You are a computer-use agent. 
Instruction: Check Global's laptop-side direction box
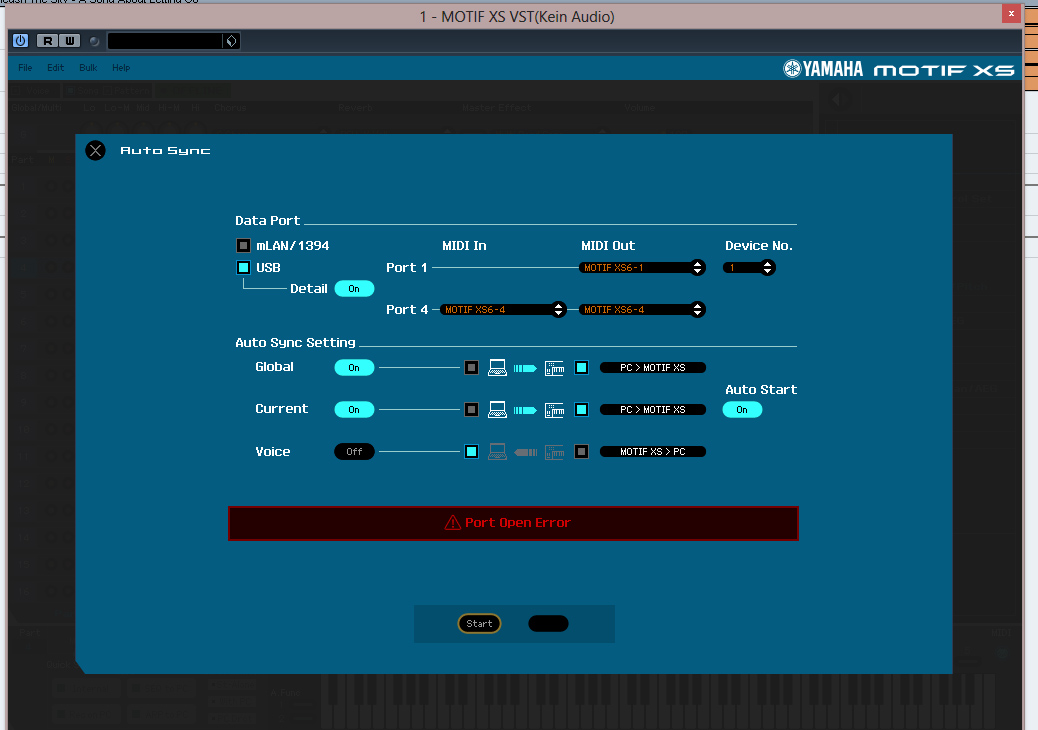(x=471, y=367)
